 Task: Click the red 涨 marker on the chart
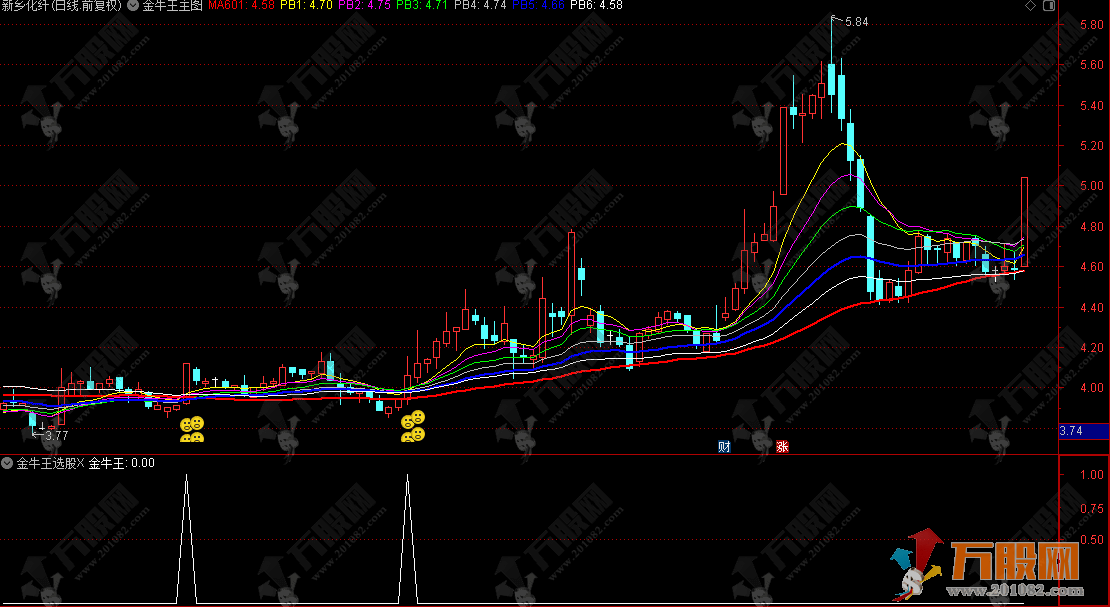[782, 447]
